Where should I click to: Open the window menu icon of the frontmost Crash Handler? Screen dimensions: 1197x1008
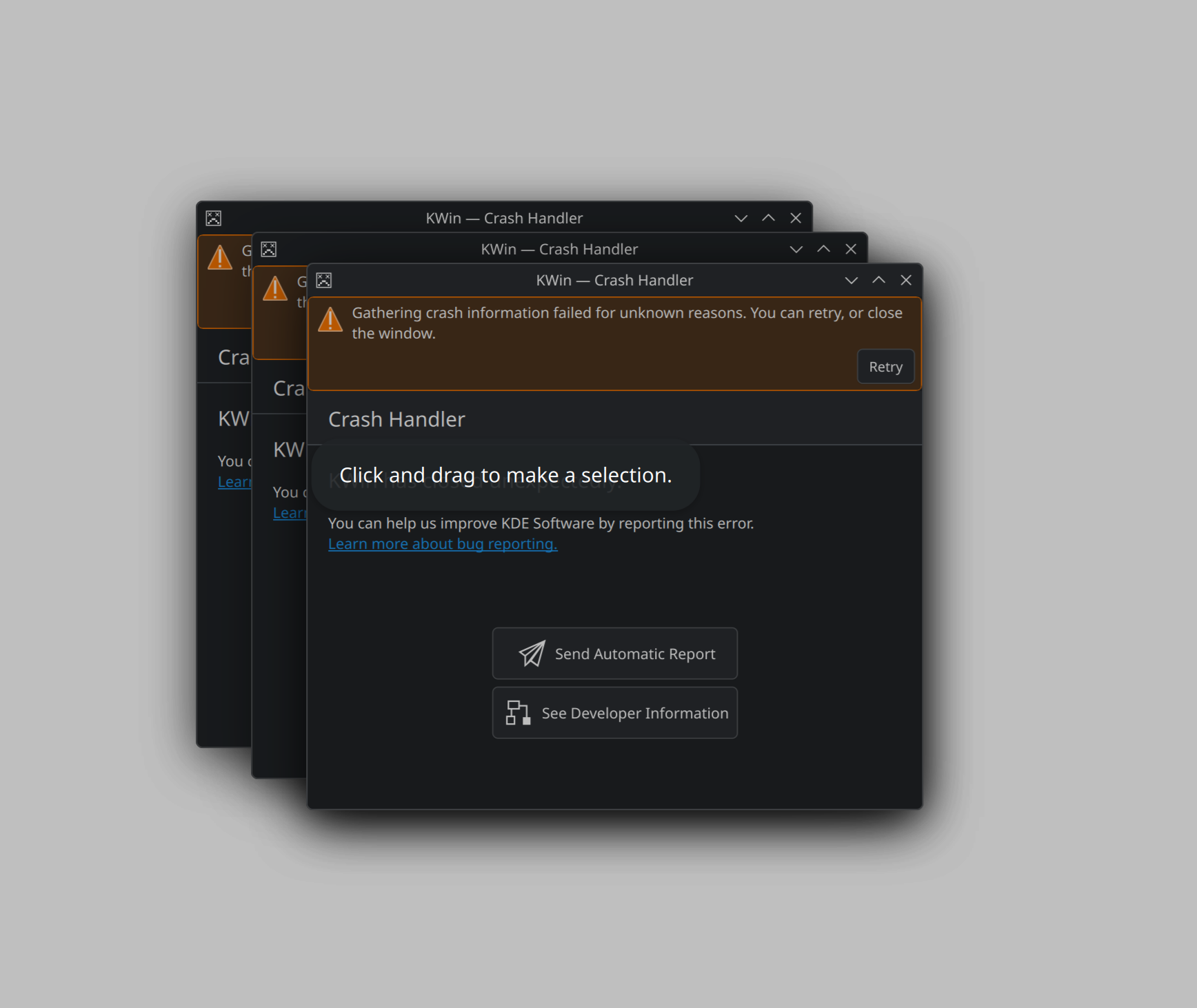pos(324,281)
